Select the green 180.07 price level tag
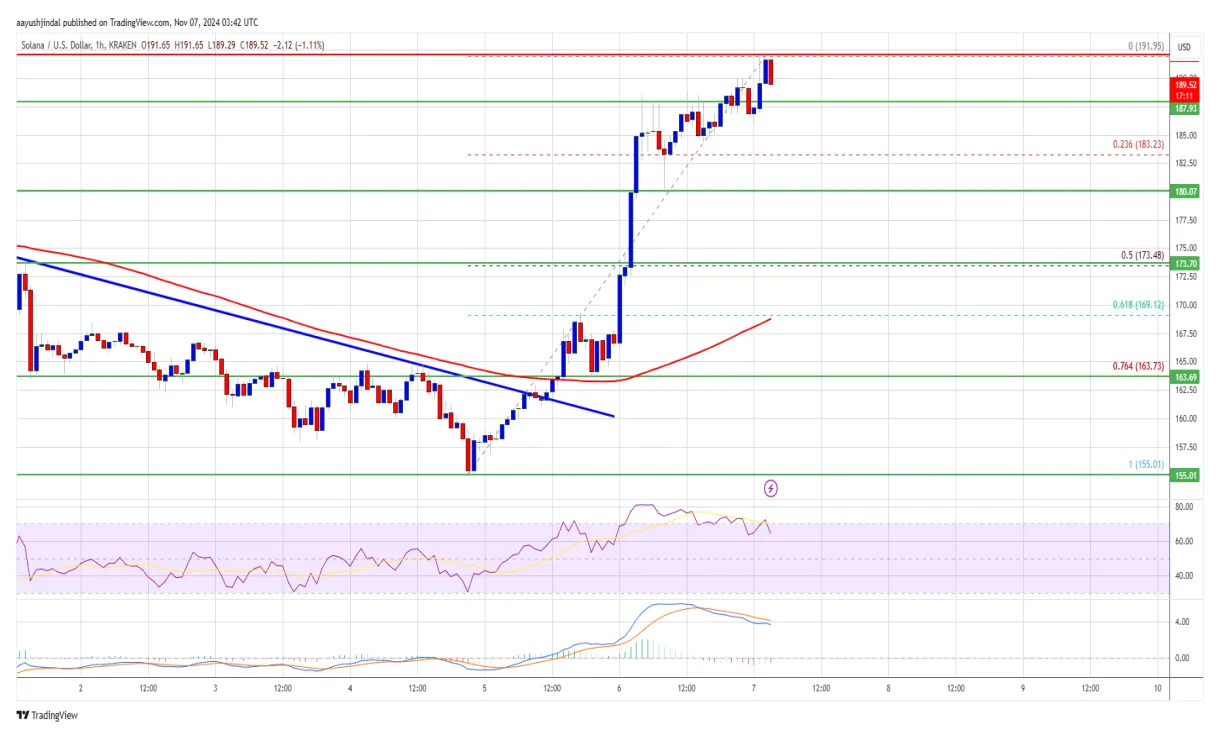Image resolution: width=1220 pixels, height=740 pixels. [1184, 191]
